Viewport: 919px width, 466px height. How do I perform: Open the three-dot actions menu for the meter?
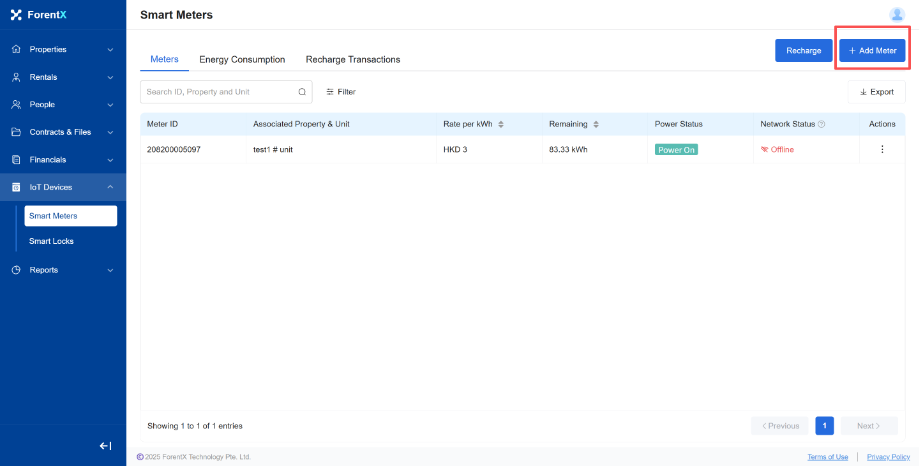pyautogui.click(x=881, y=150)
